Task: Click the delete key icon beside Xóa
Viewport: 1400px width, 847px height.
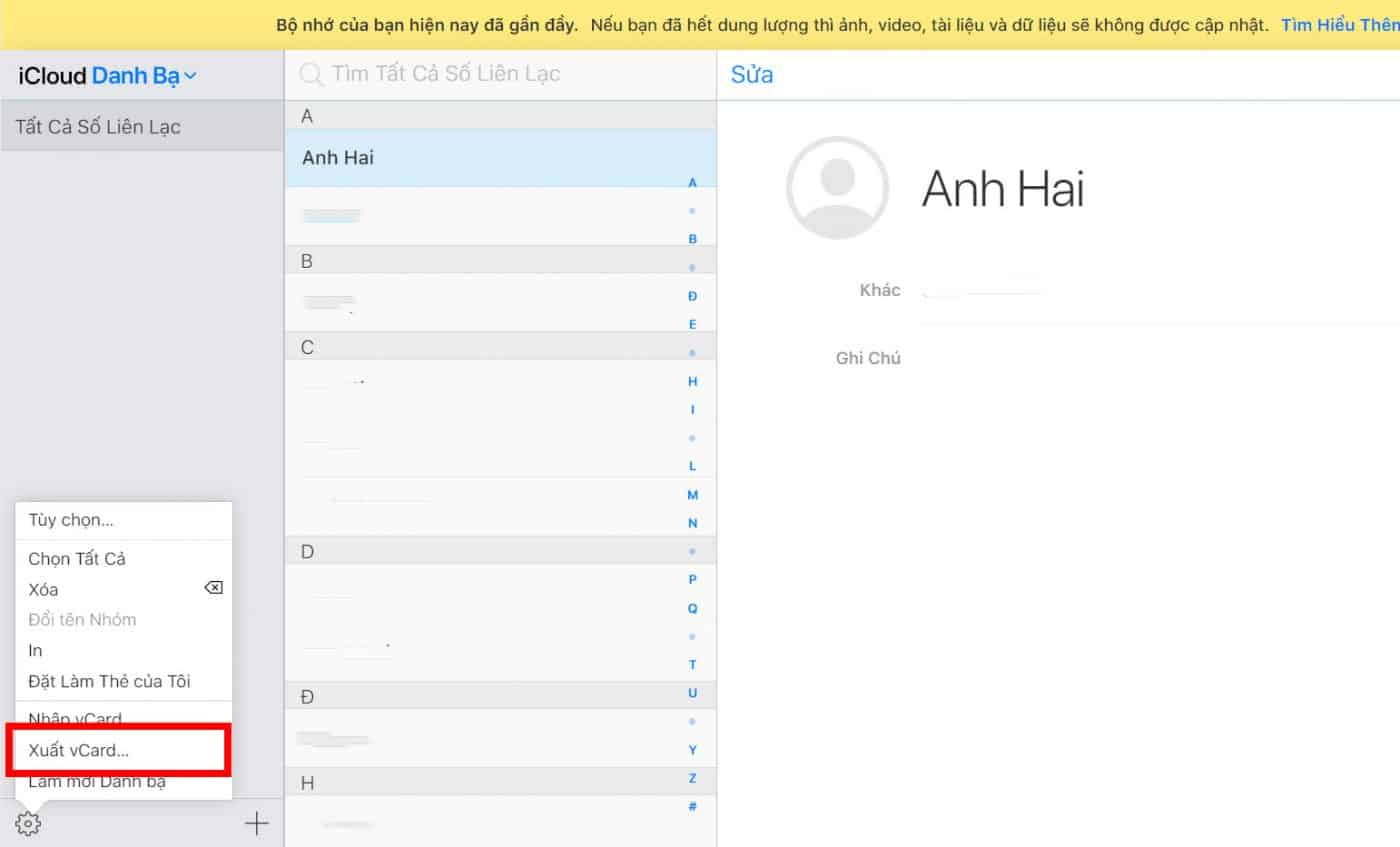Action: [x=213, y=588]
